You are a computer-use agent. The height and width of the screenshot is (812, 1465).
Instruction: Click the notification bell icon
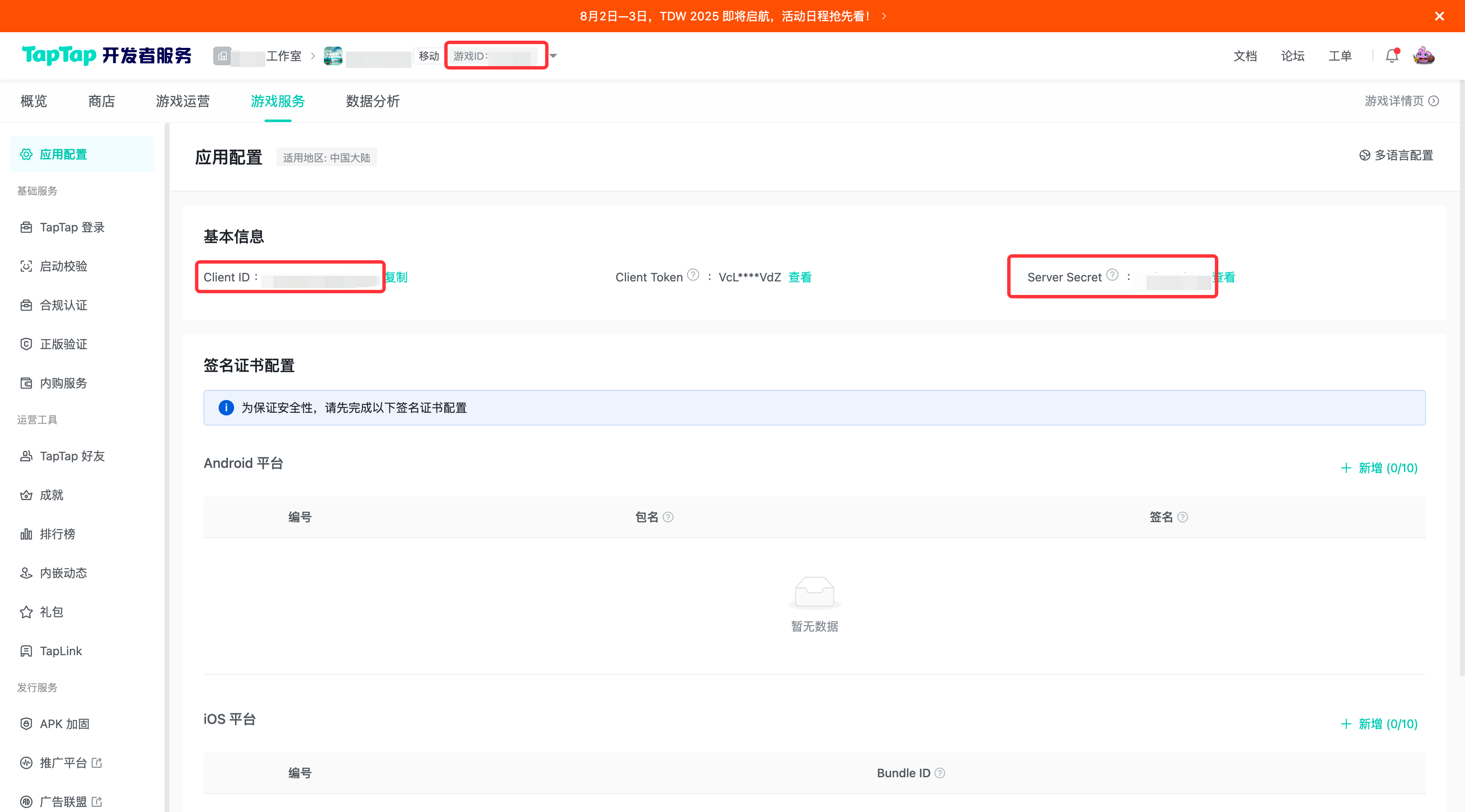coord(1391,56)
